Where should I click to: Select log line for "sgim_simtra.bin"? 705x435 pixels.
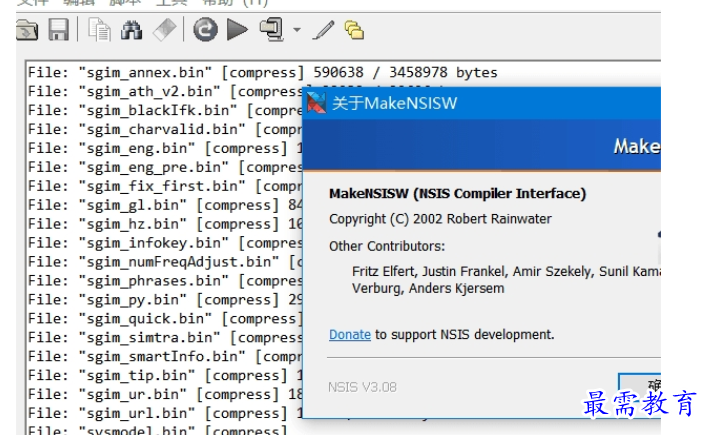pyautogui.click(x=165, y=337)
